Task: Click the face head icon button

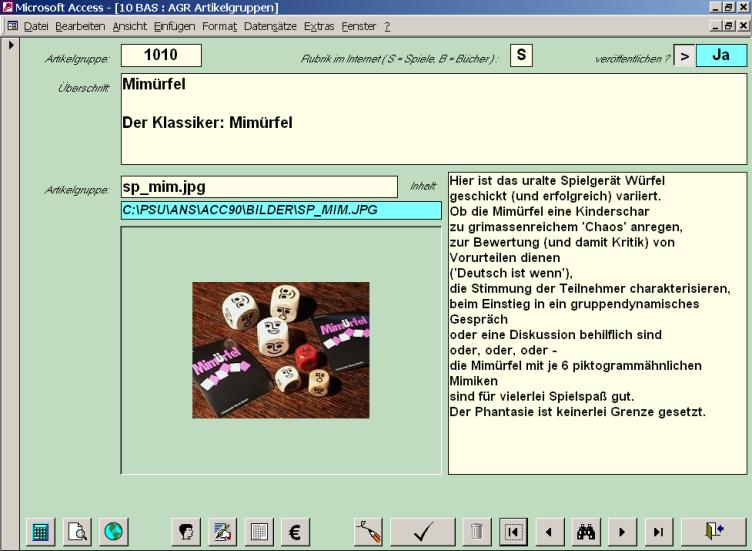Action: coord(185,532)
